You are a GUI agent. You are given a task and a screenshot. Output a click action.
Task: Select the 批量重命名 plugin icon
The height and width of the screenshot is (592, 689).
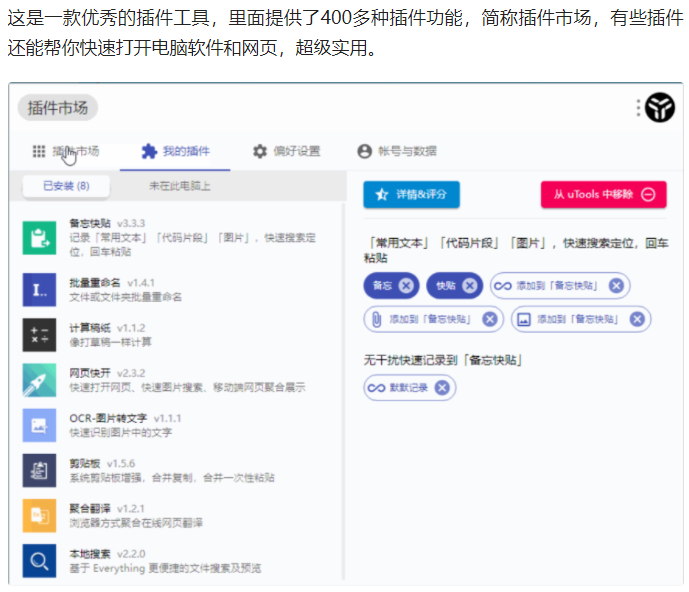40,290
